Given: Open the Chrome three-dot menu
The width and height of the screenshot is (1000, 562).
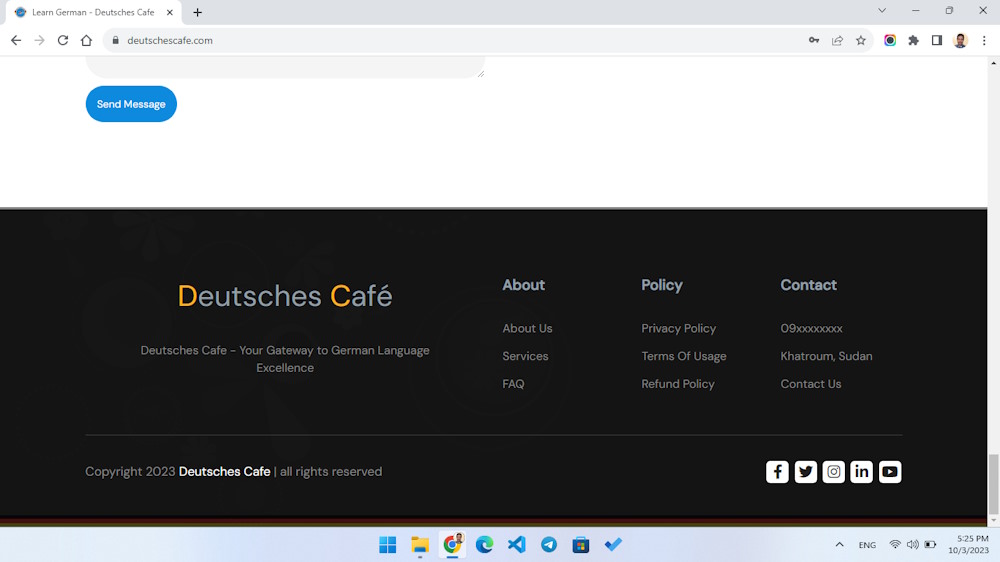Looking at the screenshot, I should 984,40.
